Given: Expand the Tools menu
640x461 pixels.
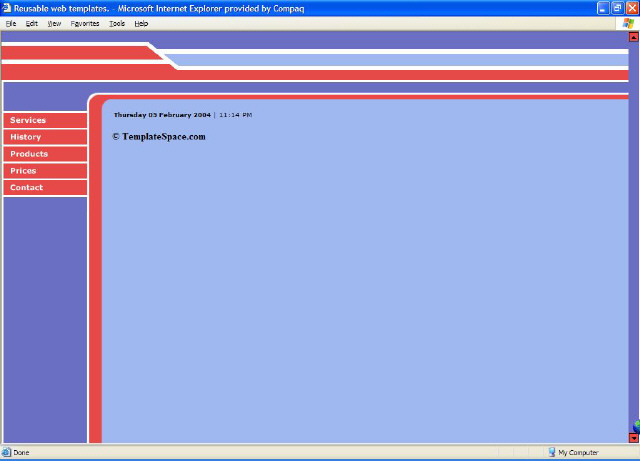Looking at the screenshot, I should click(117, 23).
